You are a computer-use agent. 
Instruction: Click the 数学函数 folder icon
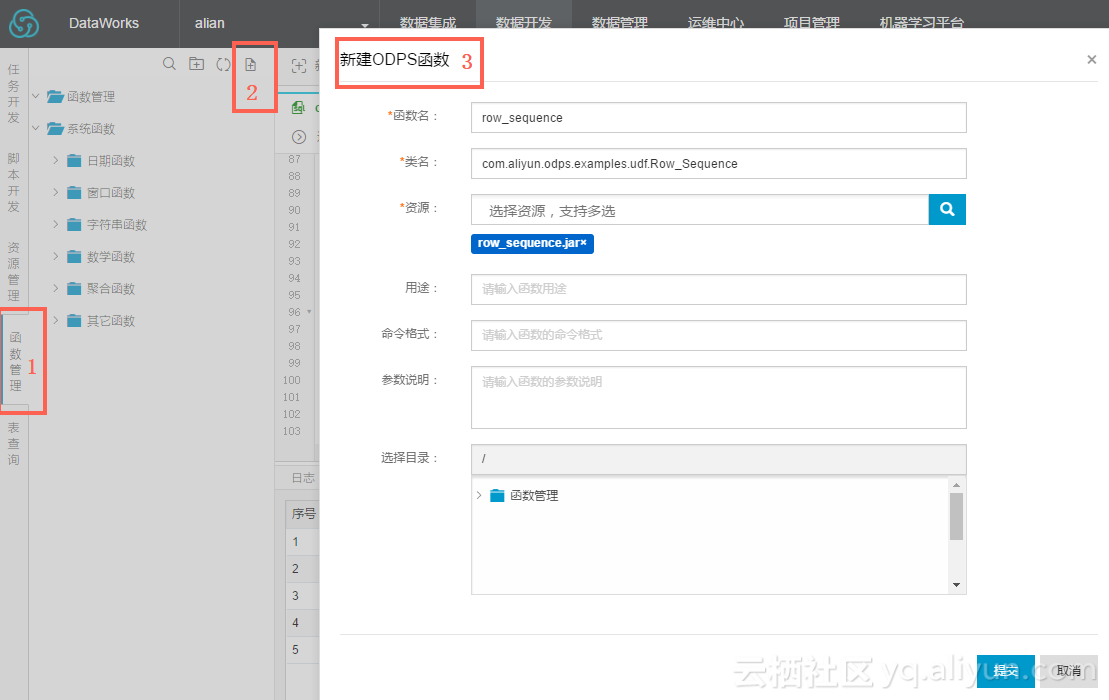pyautogui.click(x=74, y=256)
